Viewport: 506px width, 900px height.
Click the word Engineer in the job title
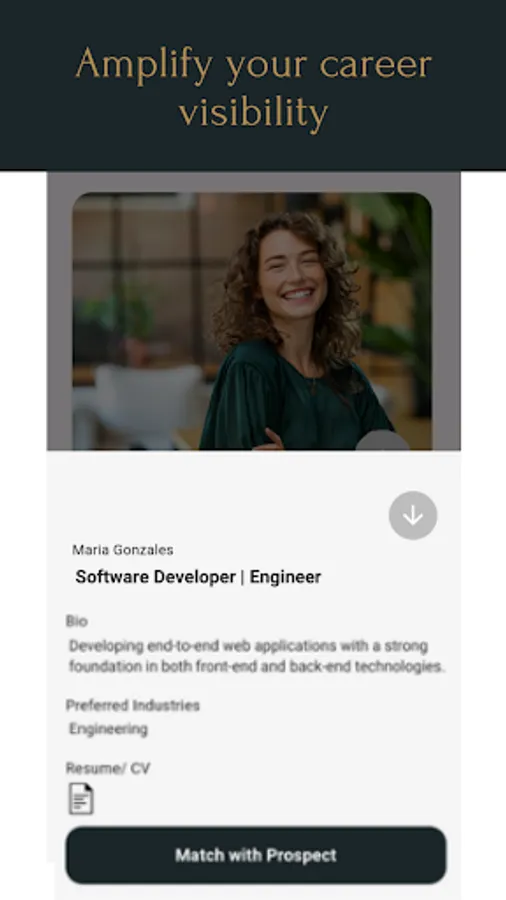(286, 577)
